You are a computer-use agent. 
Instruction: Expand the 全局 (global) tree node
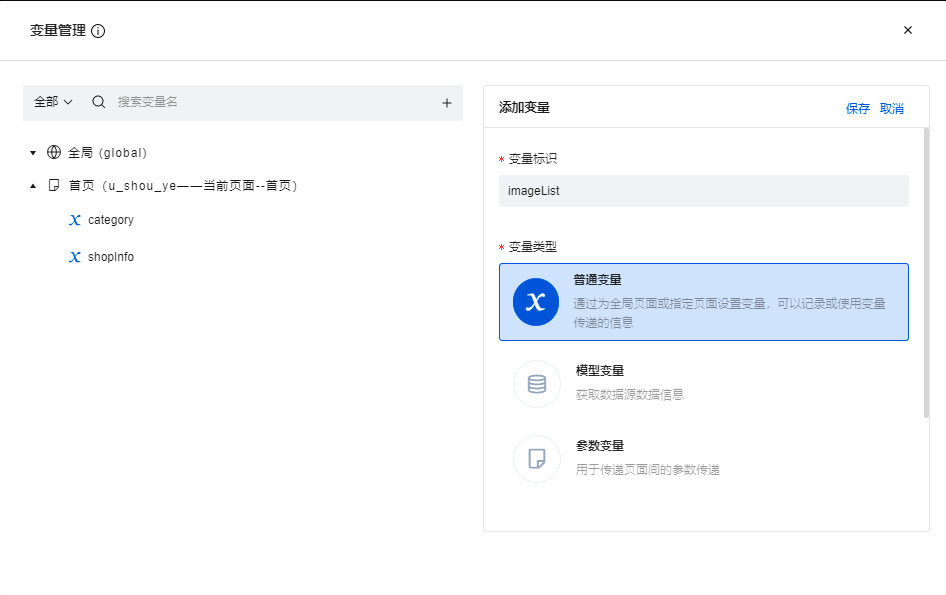coord(33,153)
